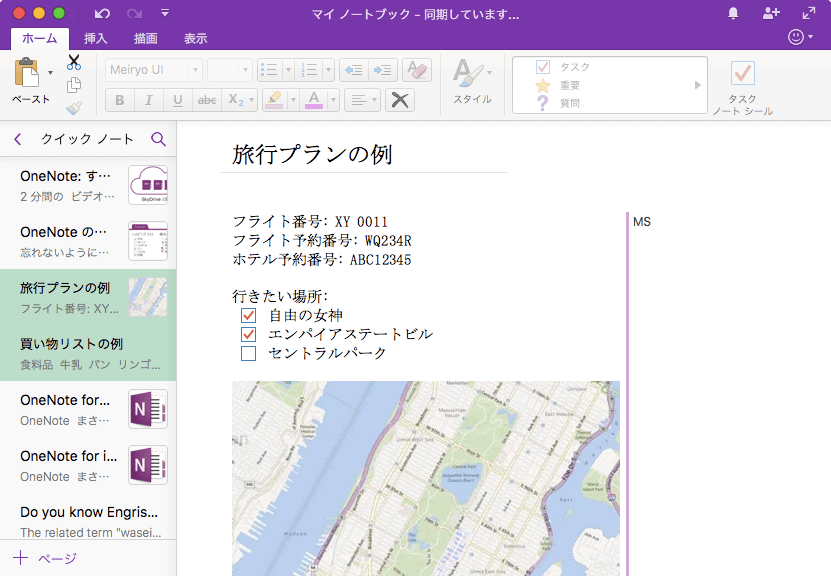Image resolution: width=831 pixels, height=576 pixels.
Task: Uncheck the 自由の女神 checkbox
Action: point(249,316)
